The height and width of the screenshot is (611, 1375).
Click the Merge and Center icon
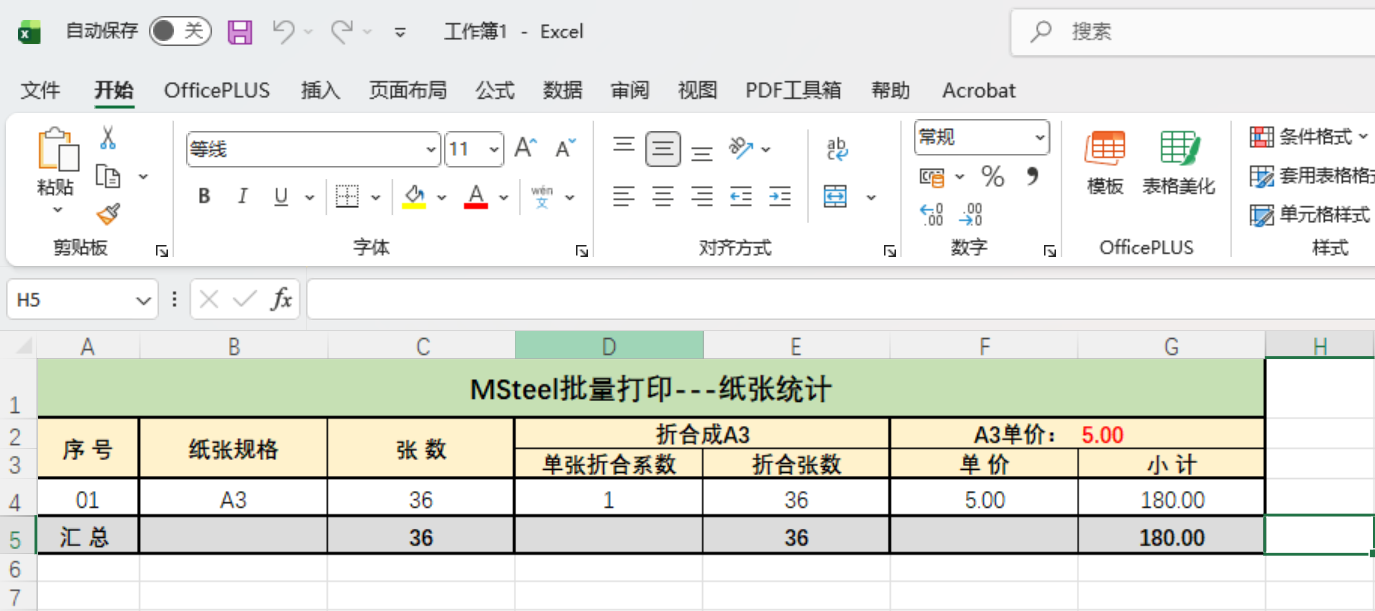tap(835, 197)
